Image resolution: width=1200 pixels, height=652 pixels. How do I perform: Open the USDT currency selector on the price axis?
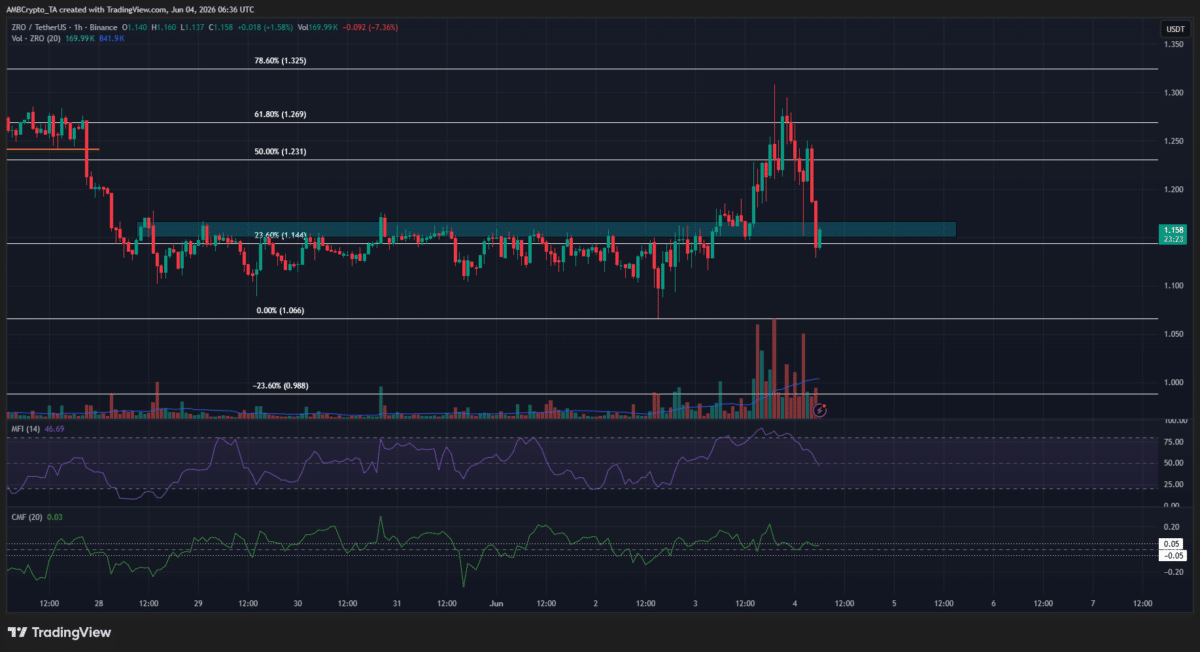click(x=1175, y=30)
